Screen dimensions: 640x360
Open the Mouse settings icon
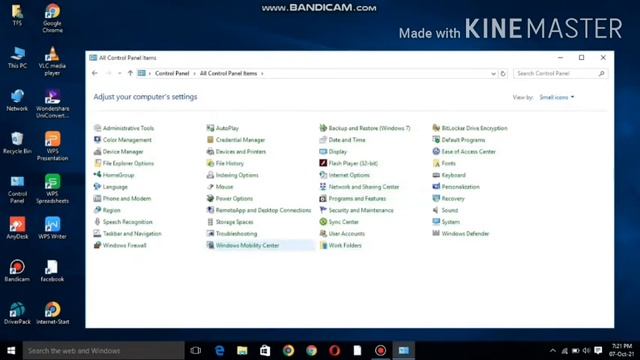210,187
